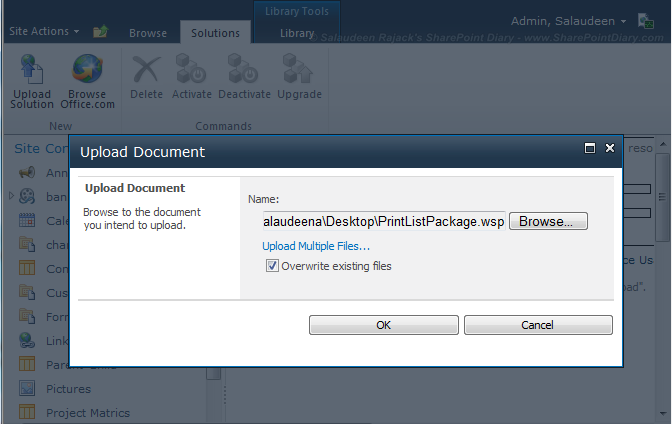This screenshot has height=424, width=672.
Task: Open the Upload Multiple Files link
Action: 316,246
